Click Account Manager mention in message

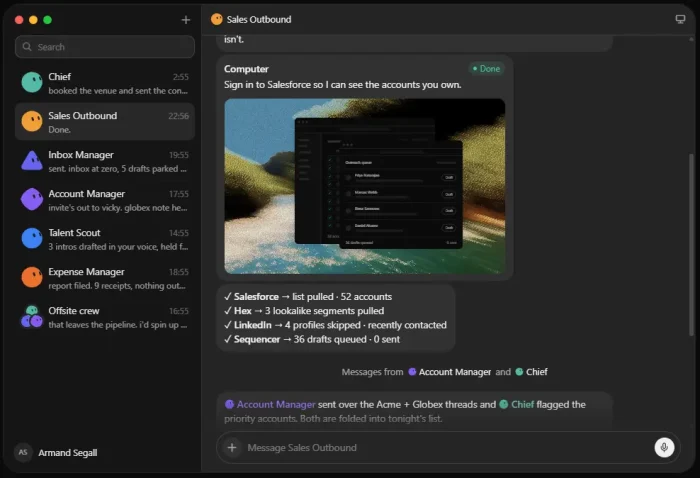click(271, 404)
